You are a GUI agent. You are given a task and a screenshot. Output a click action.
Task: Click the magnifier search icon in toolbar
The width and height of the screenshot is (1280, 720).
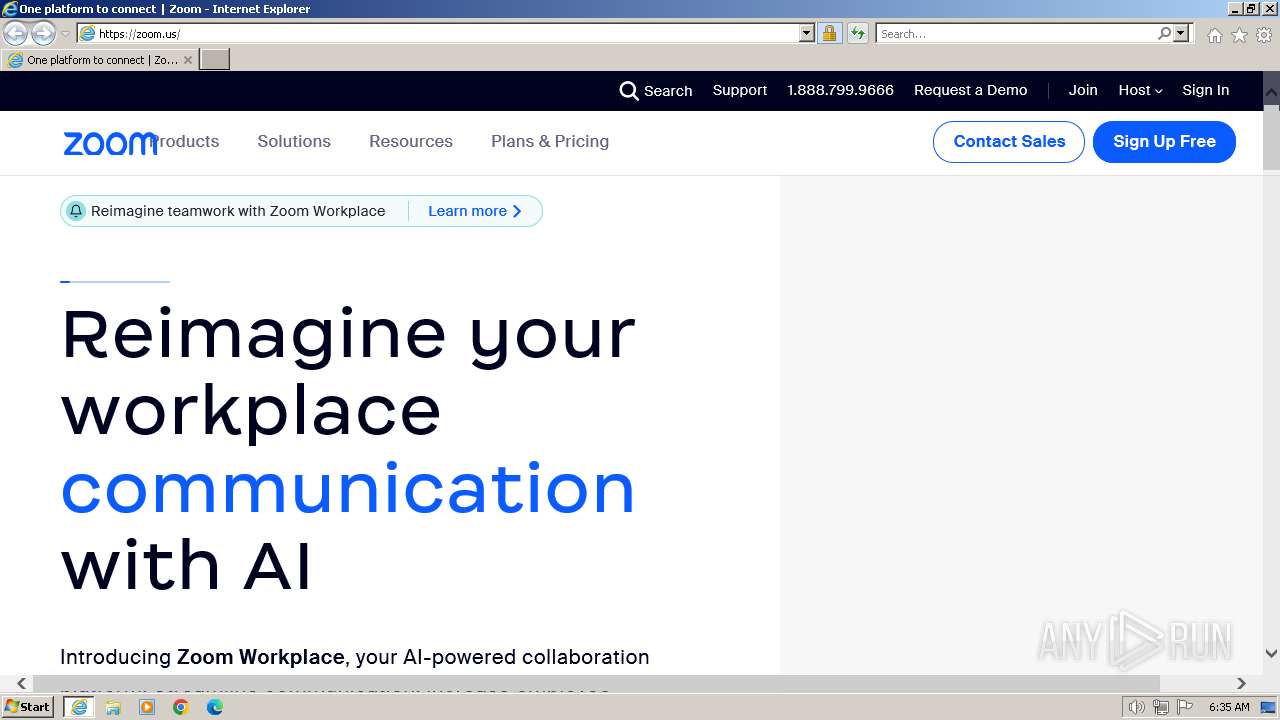1164,33
